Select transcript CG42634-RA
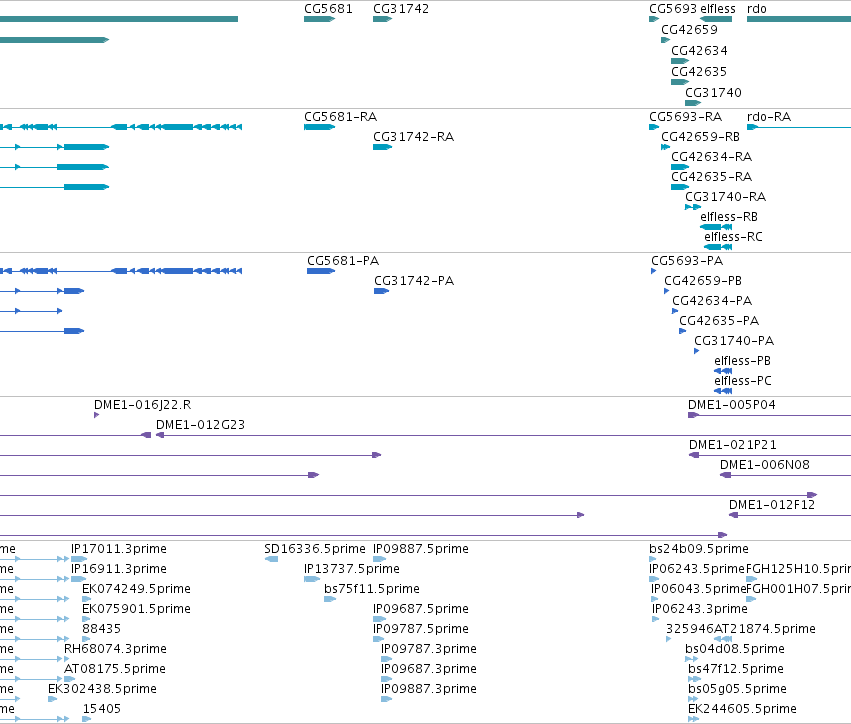851x724 pixels. 712,157
